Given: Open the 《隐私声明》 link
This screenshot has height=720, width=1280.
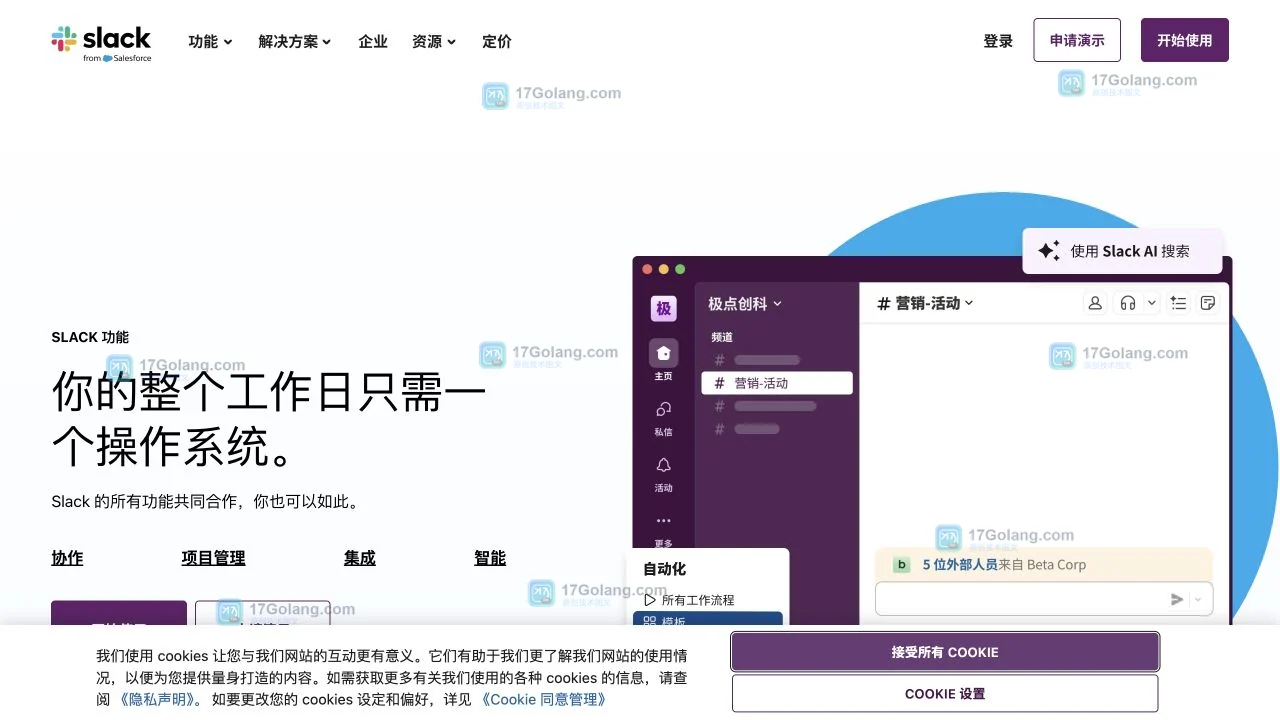Looking at the screenshot, I should click(x=158, y=700).
